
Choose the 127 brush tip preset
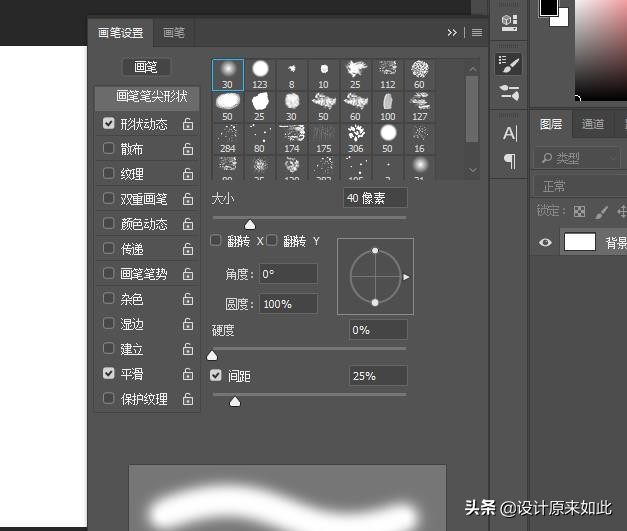pyautogui.click(x=419, y=107)
